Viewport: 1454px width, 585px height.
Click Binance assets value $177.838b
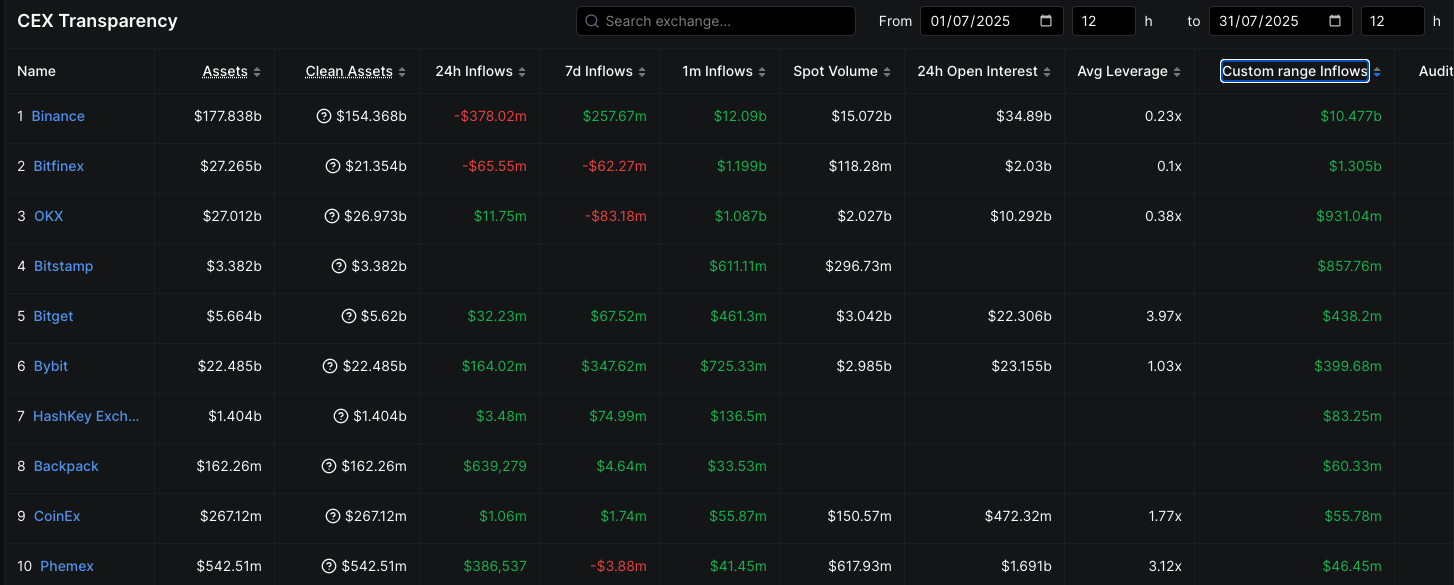coord(228,116)
